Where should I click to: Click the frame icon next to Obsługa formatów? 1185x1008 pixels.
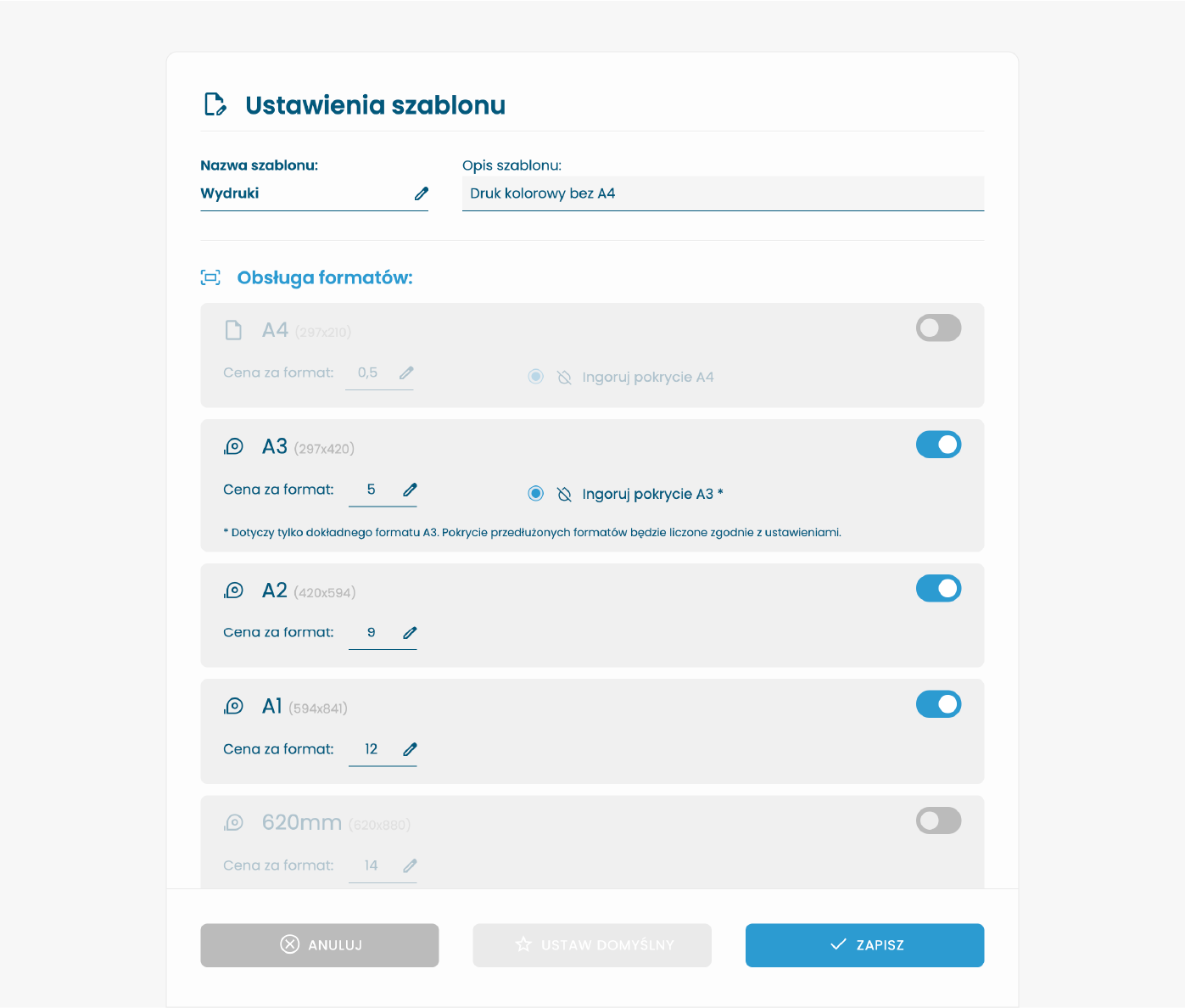[x=210, y=277]
